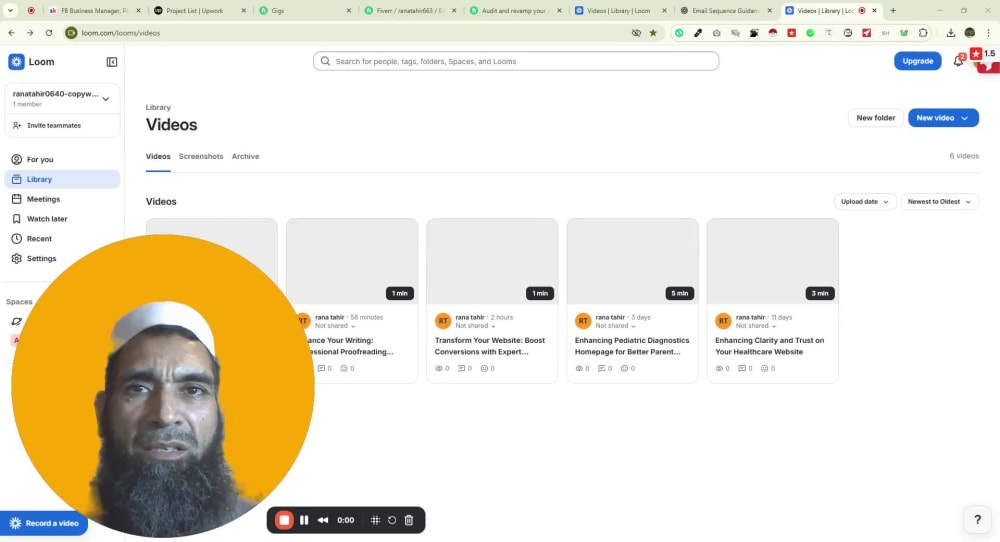The width and height of the screenshot is (1000, 542).
Task: Click the camera extension icon in toolbar
Action: click(x=716, y=33)
